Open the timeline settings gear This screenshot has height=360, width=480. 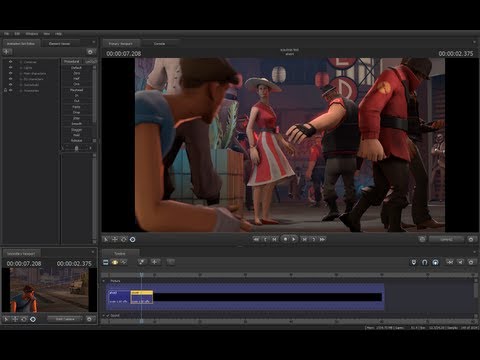[471, 262]
